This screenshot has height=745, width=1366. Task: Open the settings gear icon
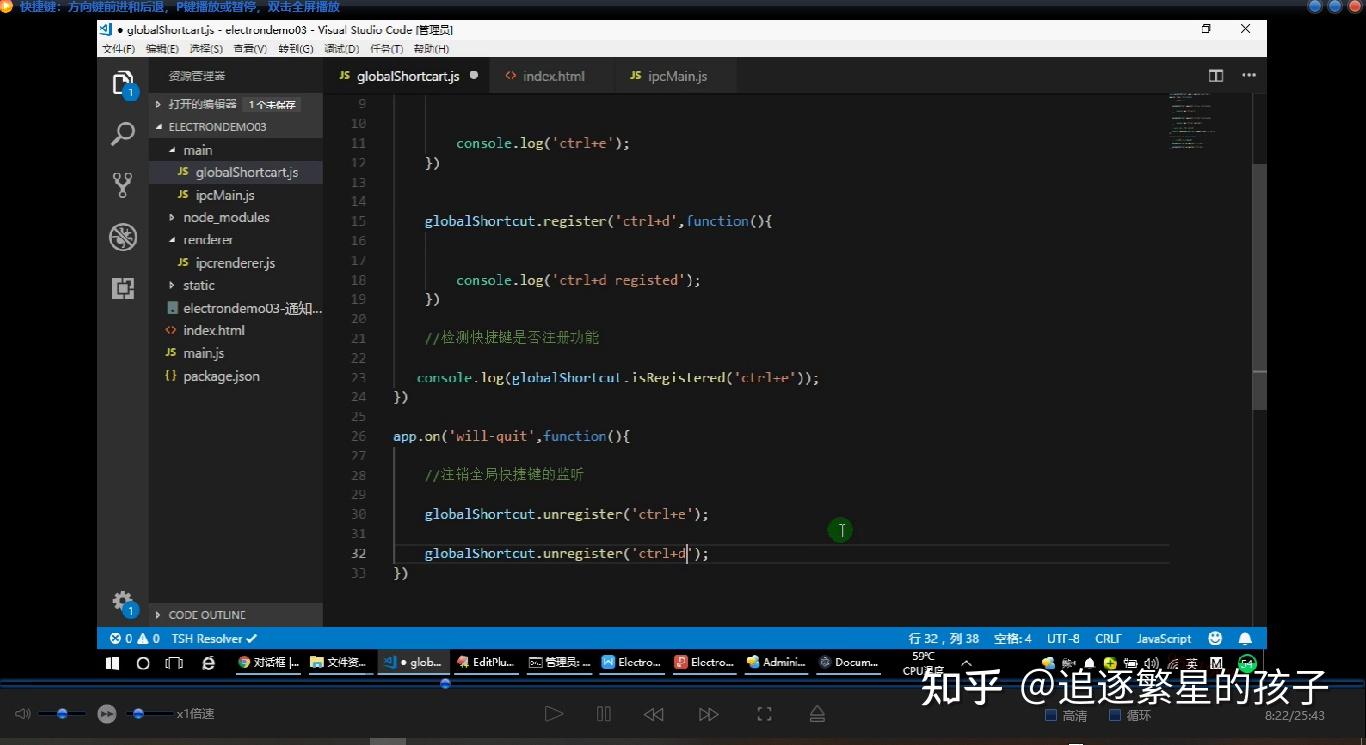[122, 599]
